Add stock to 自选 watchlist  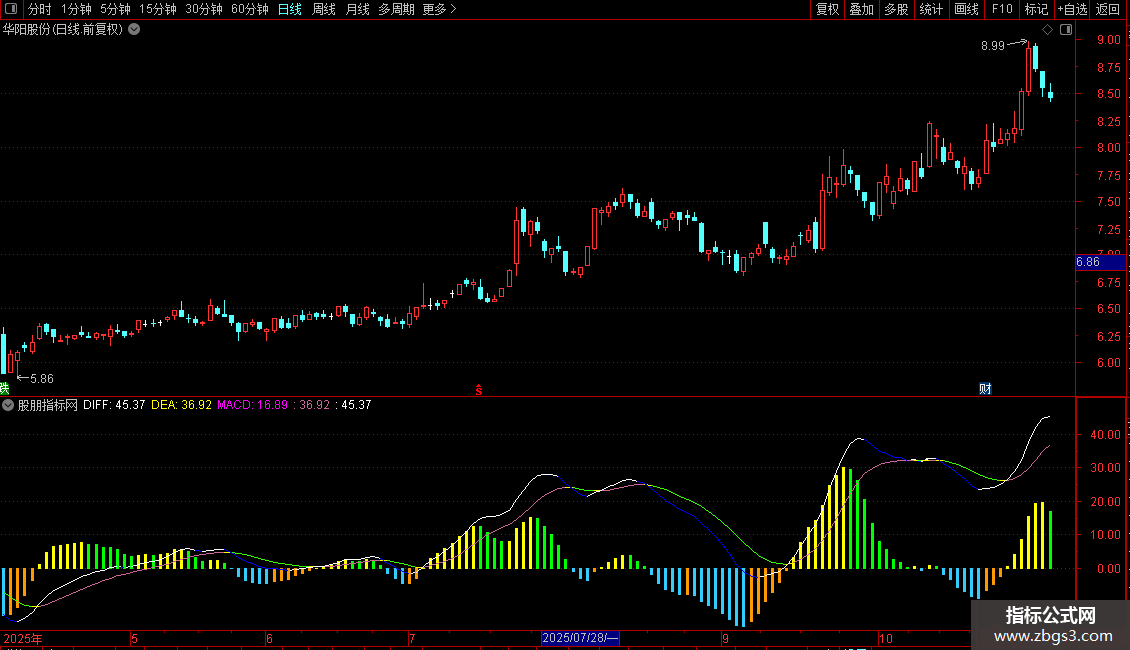click(x=1072, y=9)
